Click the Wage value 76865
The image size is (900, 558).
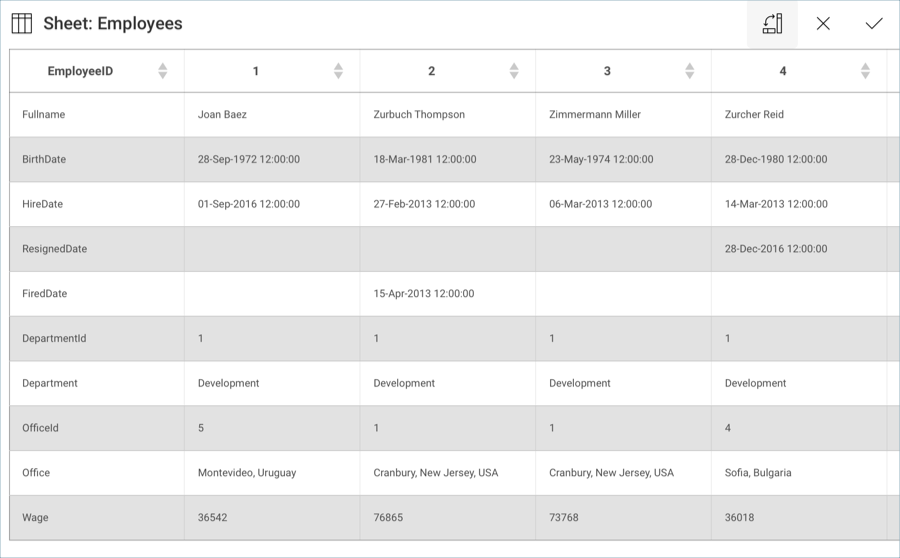click(390, 518)
